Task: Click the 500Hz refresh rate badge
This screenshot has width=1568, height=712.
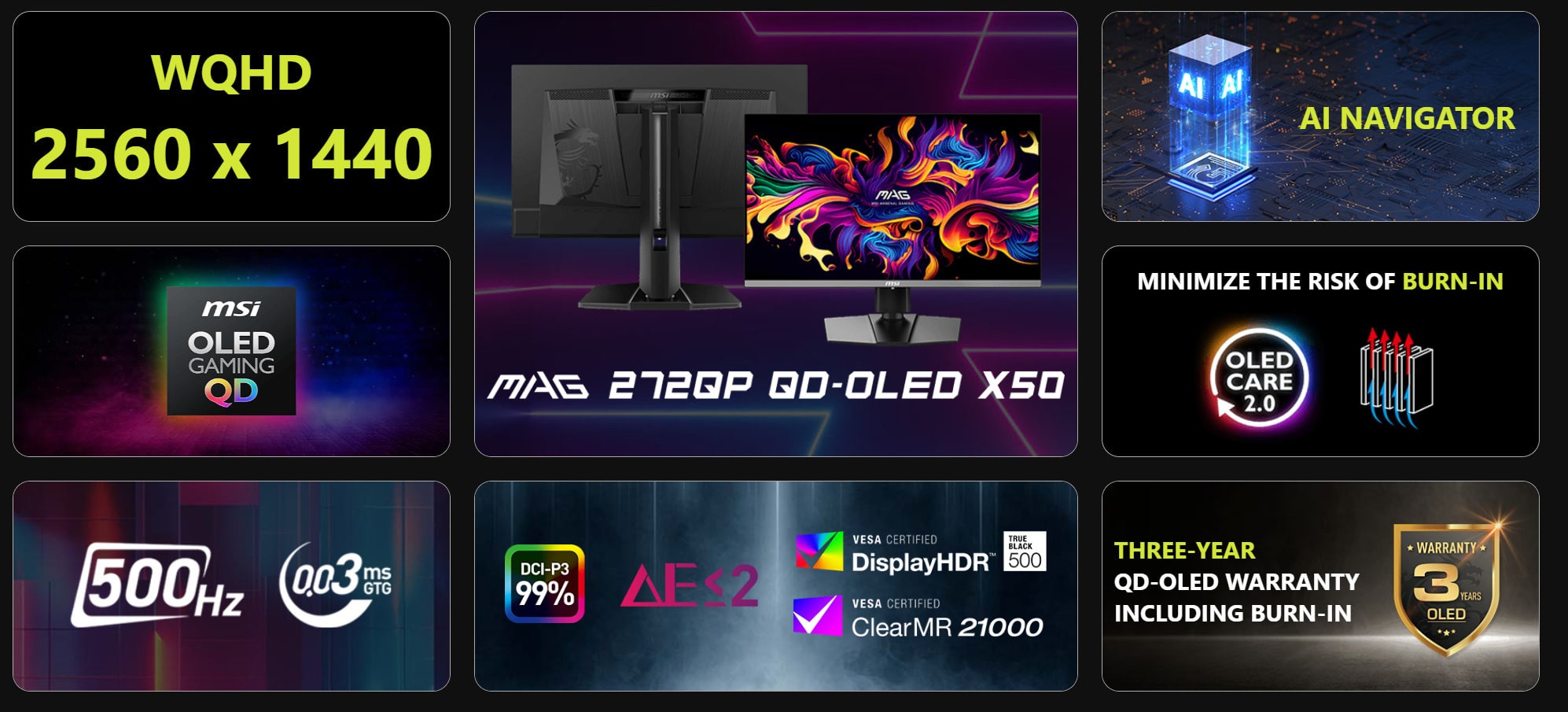Action: coord(157,585)
